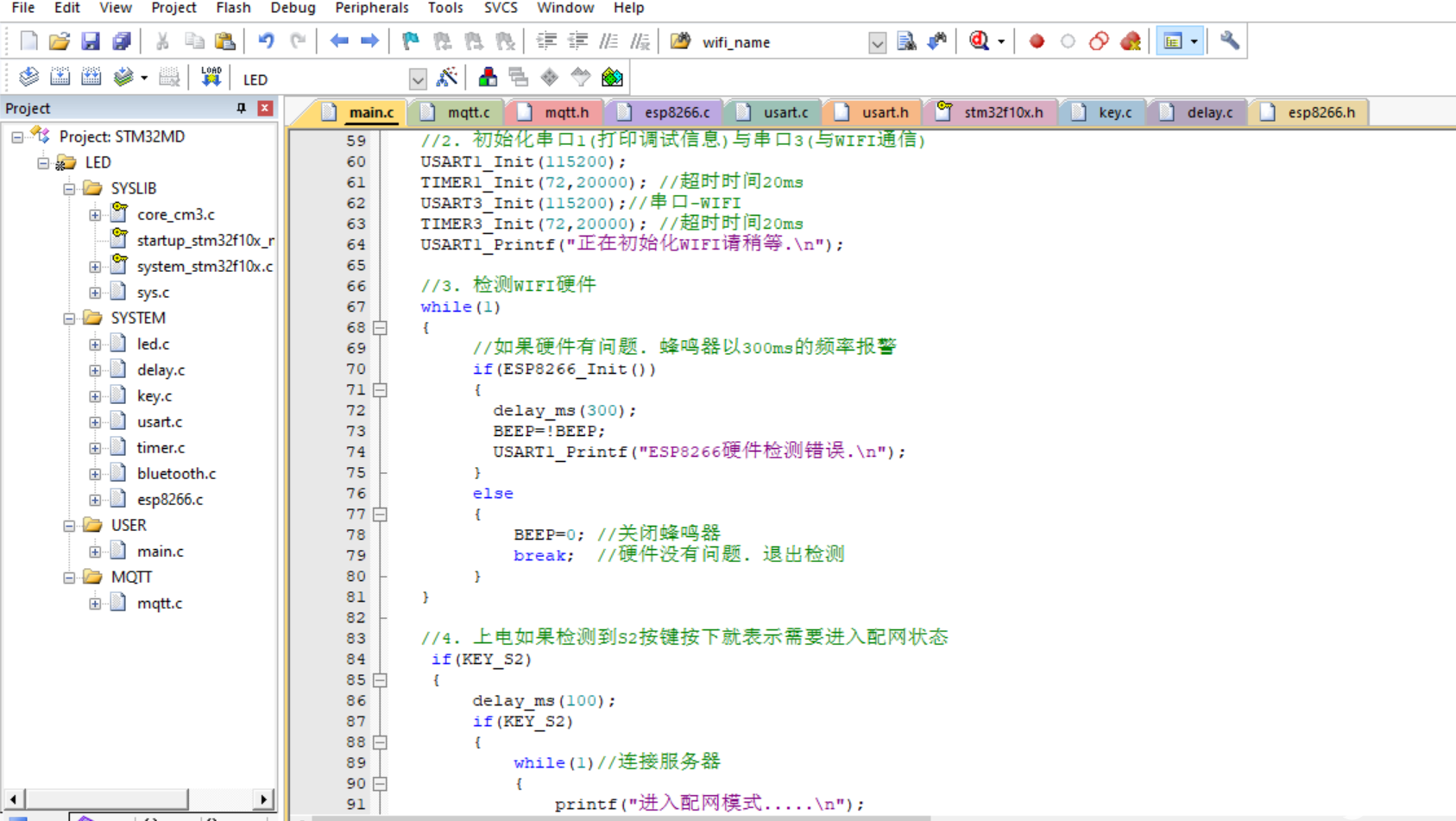The width and height of the screenshot is (1456, 821).
Task: Open the wifi_name search dropdown
Action: (877, 42)
